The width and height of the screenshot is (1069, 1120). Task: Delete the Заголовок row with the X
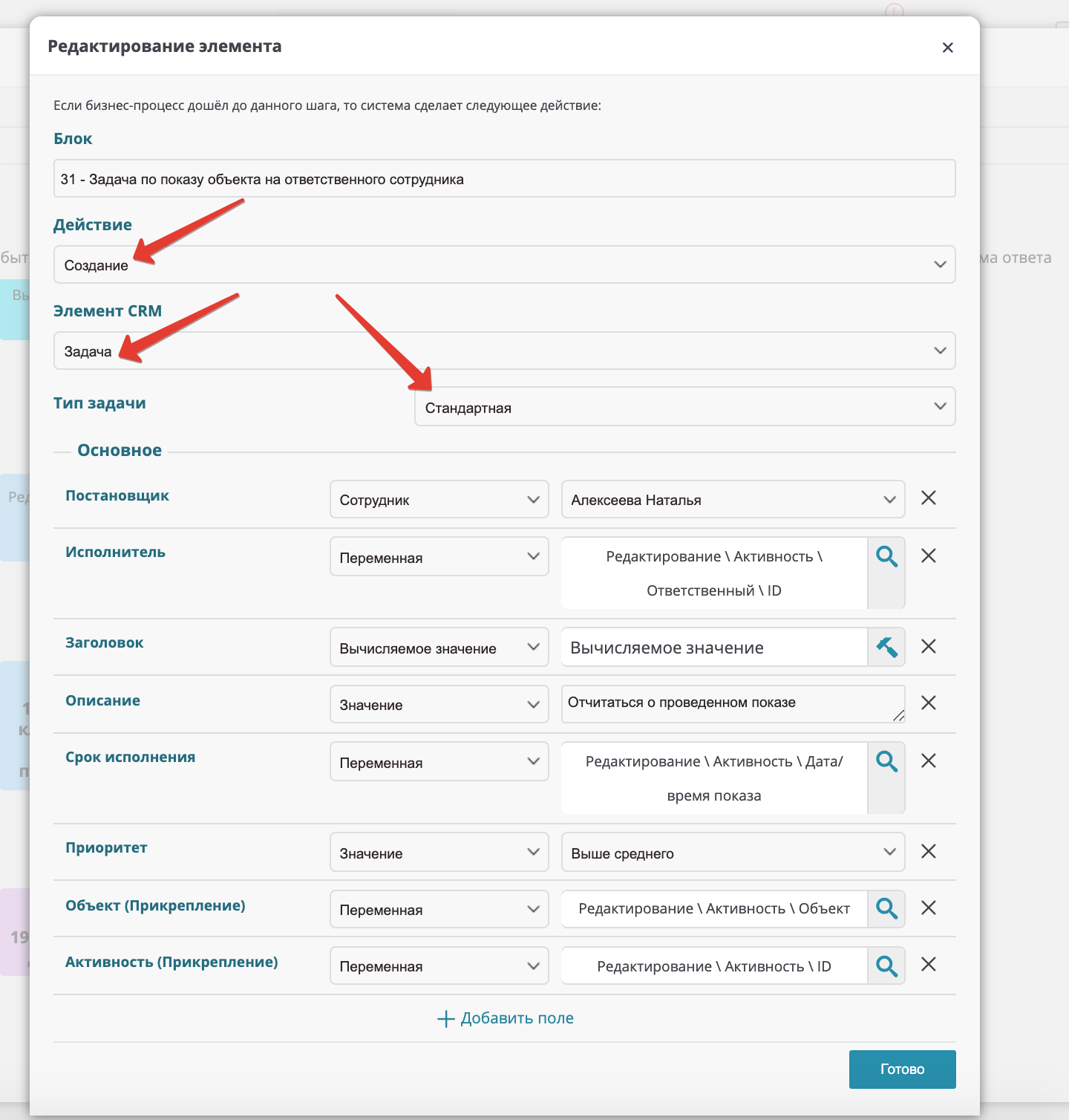[928, 646]
